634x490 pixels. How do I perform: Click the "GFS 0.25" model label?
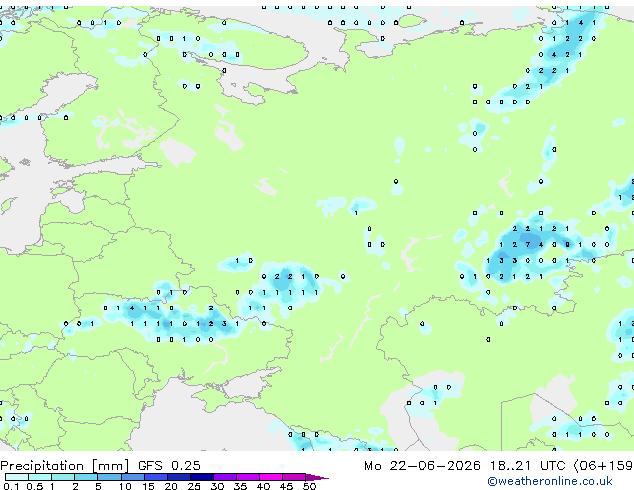pyautogui.click(x=169, y=465)
